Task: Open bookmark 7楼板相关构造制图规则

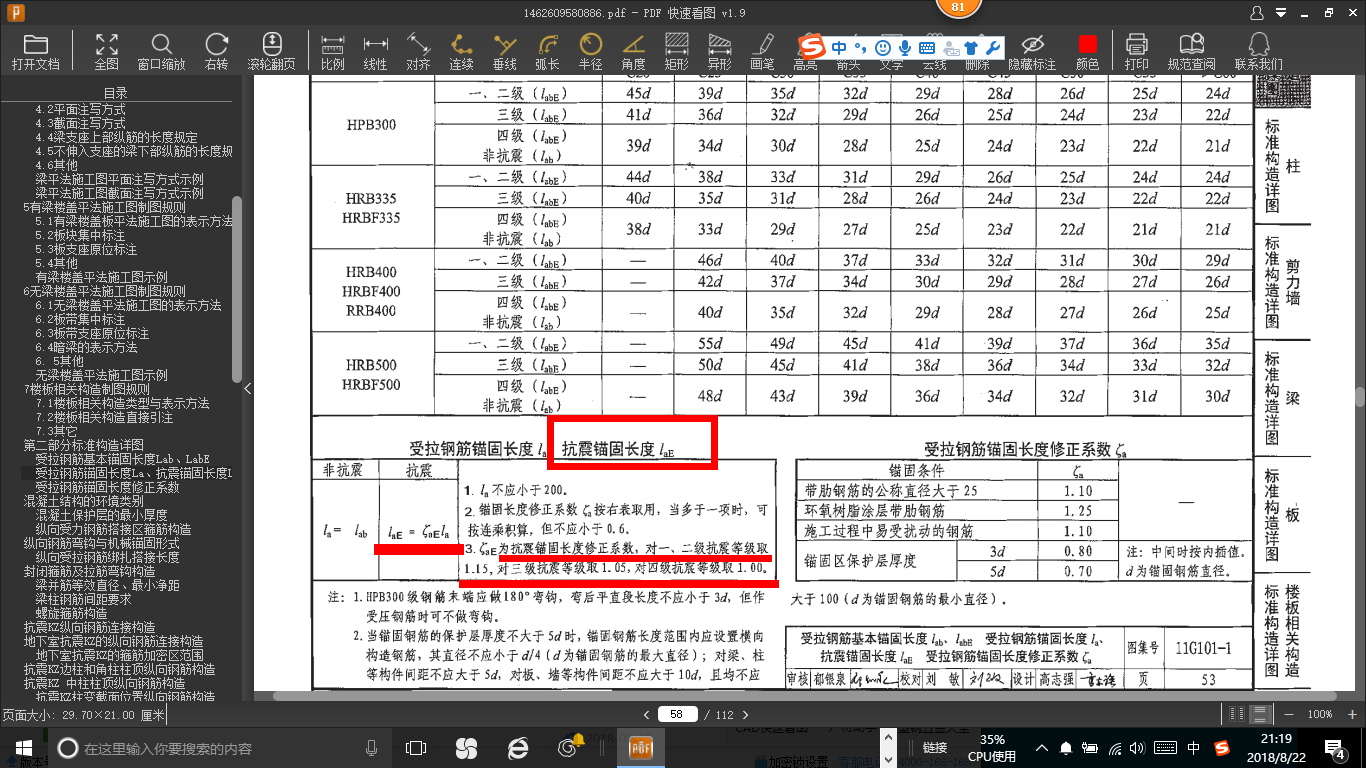Action: pos(86,389)
